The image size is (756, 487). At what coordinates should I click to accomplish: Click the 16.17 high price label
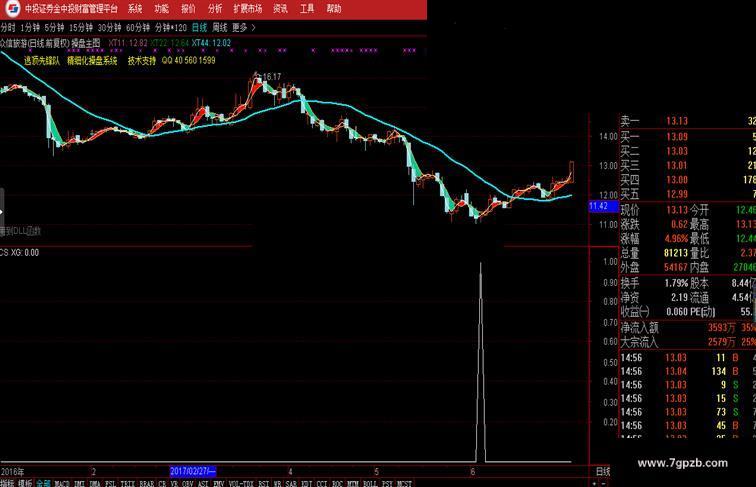click(x=271, y=77)
